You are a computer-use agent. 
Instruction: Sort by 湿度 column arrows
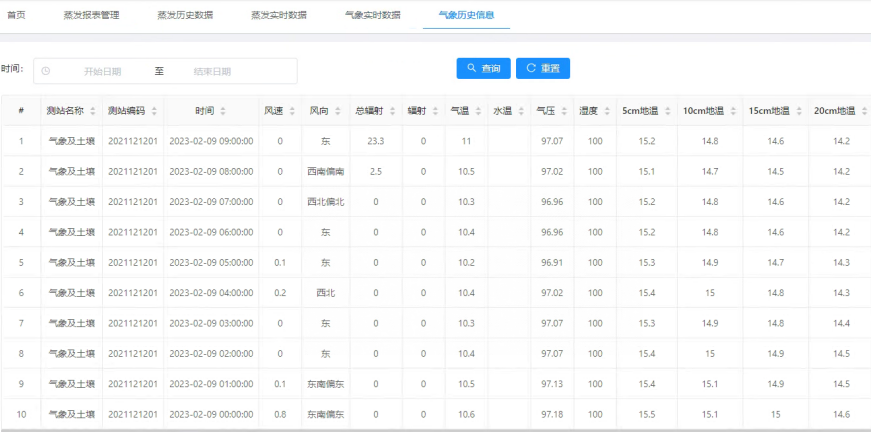click(x=607, y=111)
